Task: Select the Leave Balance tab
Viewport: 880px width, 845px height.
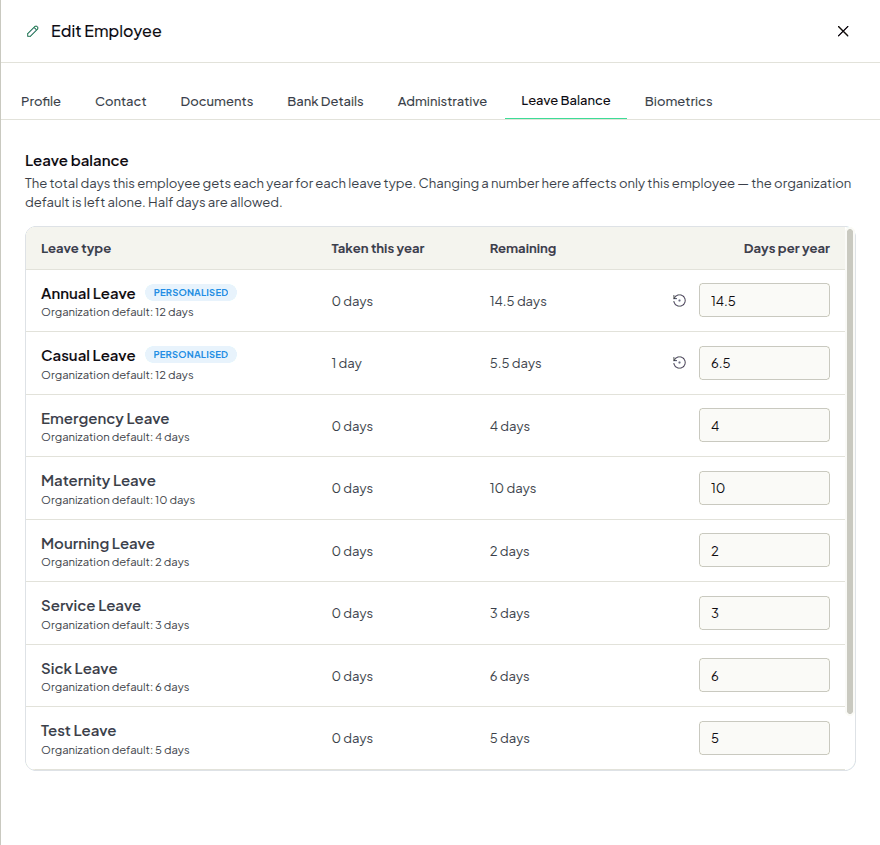Action: (566, 101)
